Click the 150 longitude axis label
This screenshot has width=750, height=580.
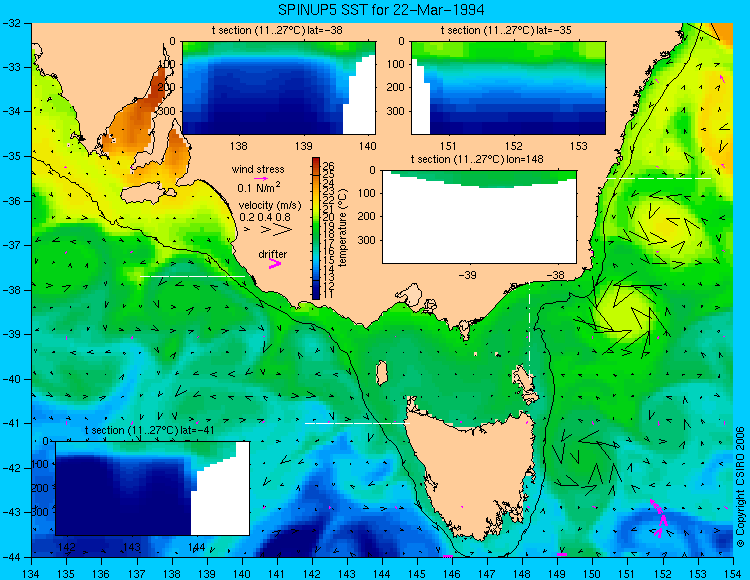592,574
